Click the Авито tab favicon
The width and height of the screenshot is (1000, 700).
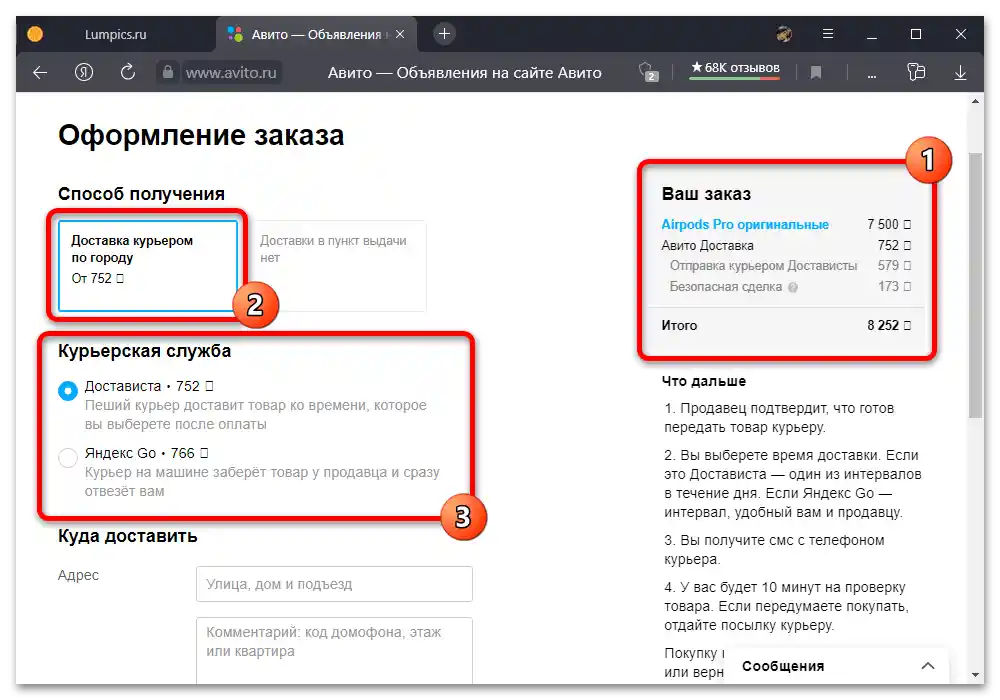coord(235,34)
